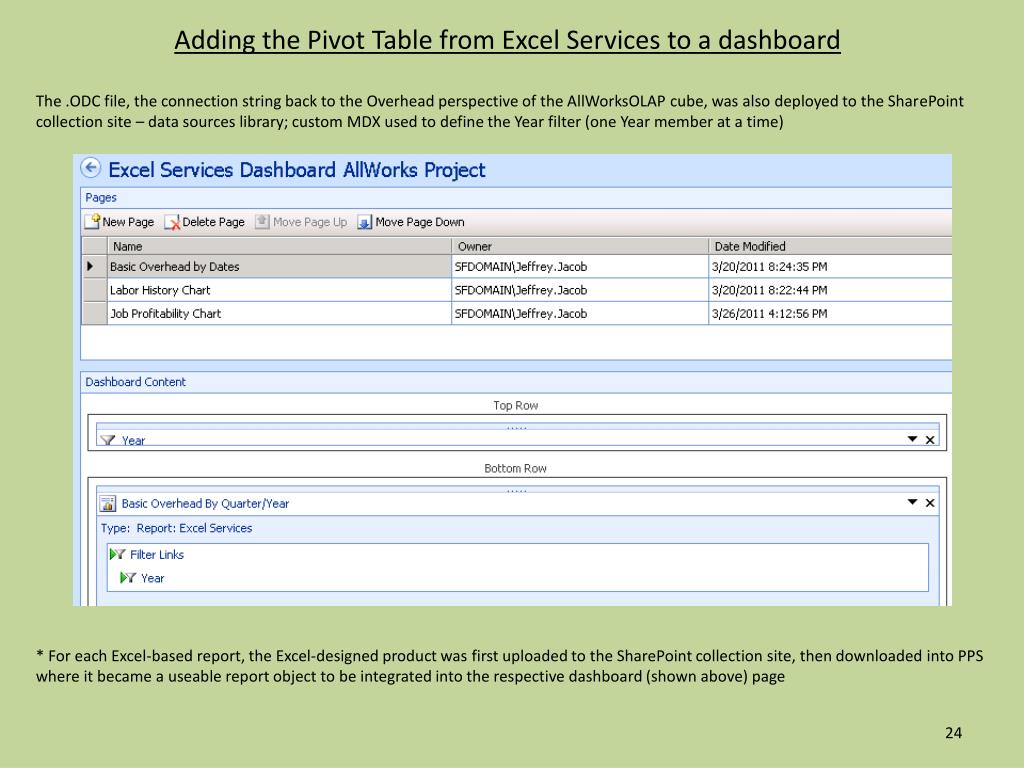Click the Move Page Up icon
Image resolution: width=1024 pixels, height=768 pixels.
click(x=263, y=221)
